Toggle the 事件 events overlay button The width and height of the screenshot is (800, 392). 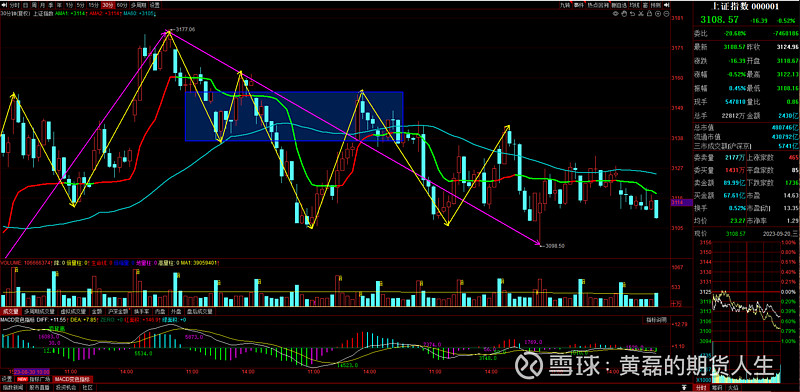[578, 5]
